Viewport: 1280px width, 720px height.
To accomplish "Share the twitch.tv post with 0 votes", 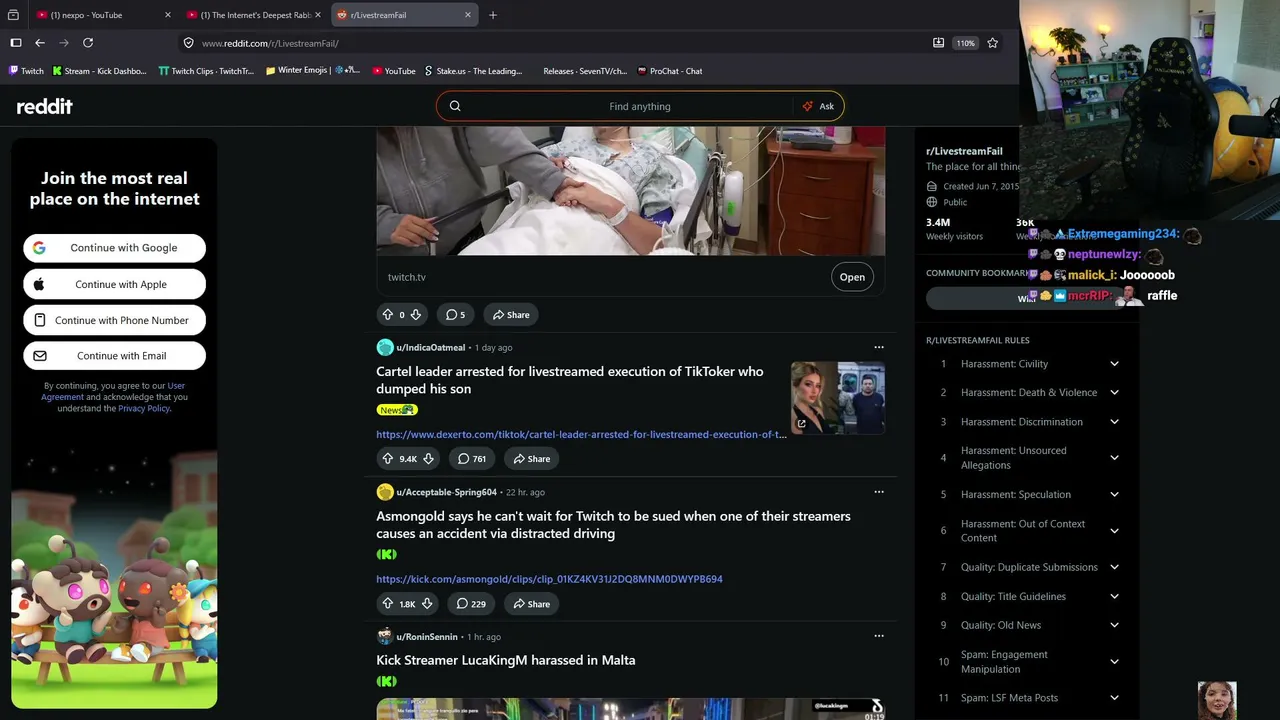I will tap(509, 315).
